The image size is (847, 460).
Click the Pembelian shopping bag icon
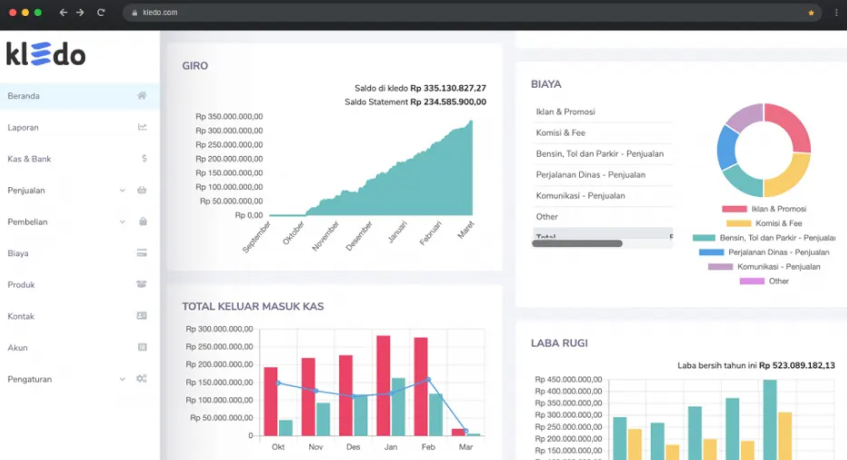(x=142, y=222)
